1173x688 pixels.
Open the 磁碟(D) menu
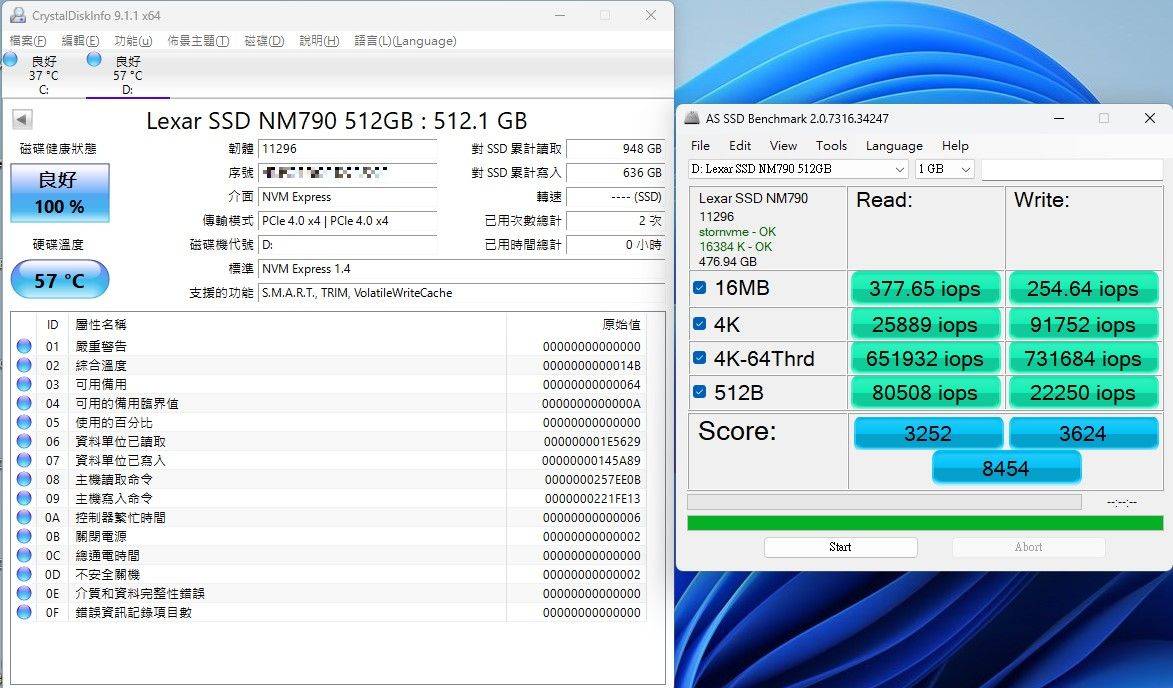pyautogui.click(x=264, y=40)
